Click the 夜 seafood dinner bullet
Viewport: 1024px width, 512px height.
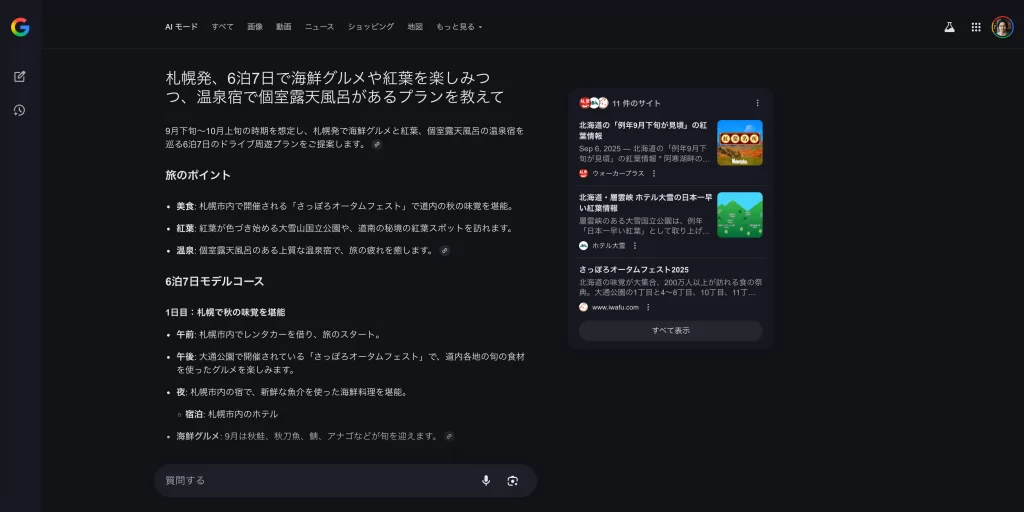click(x=292, y=392)
